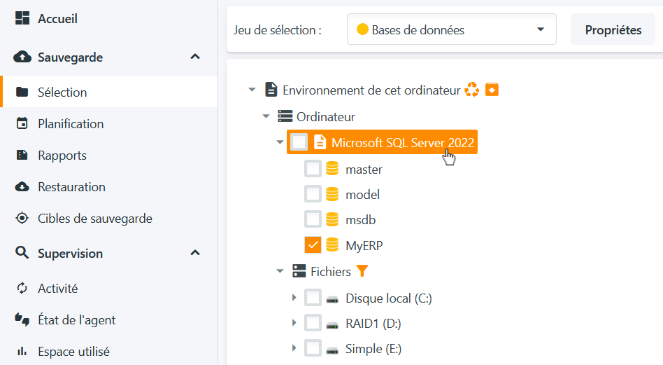Collapse the Microsoft SQL Server 2022 node

pos(280,142)
